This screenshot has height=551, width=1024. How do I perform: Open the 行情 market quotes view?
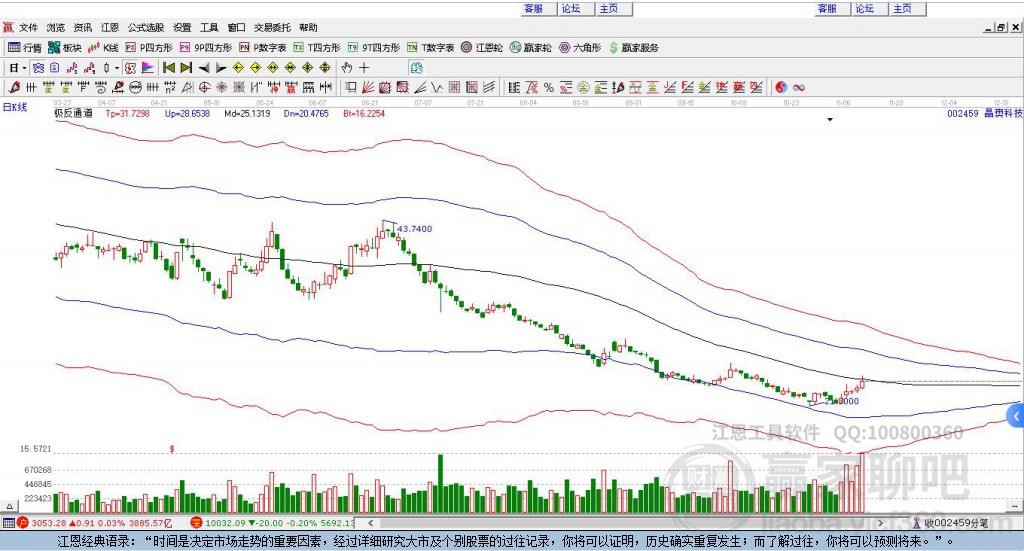coord(25,48)
